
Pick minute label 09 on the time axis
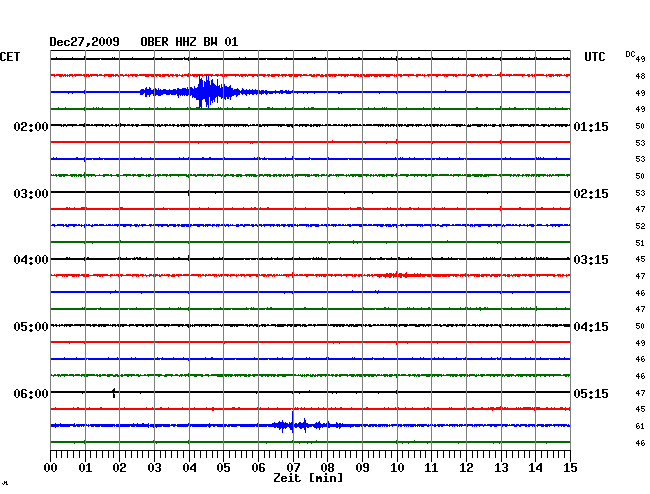point(362,467)
